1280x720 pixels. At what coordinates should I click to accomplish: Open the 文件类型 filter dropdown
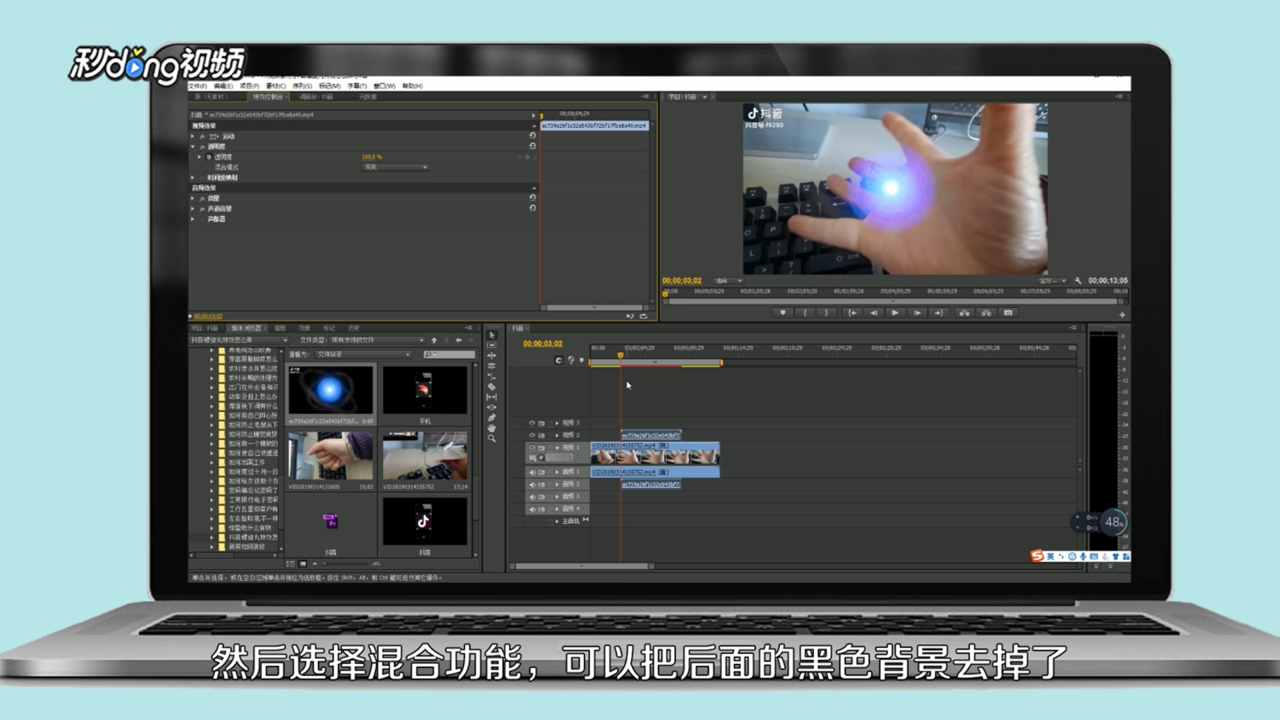(376, 340)
